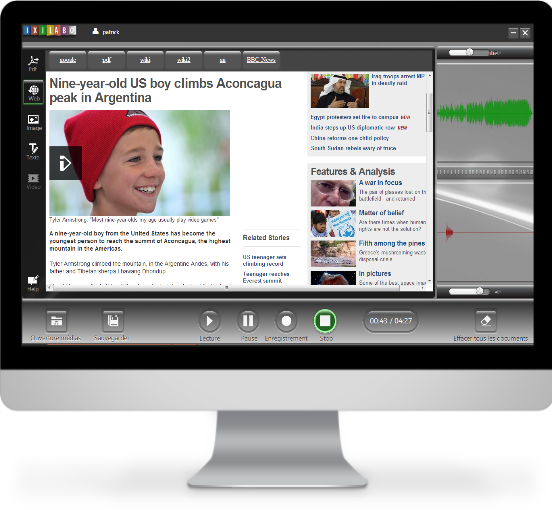The image size is (552, 510).
Task: Click the 'A war in focus' thumbnail
Action: [333, 193]
